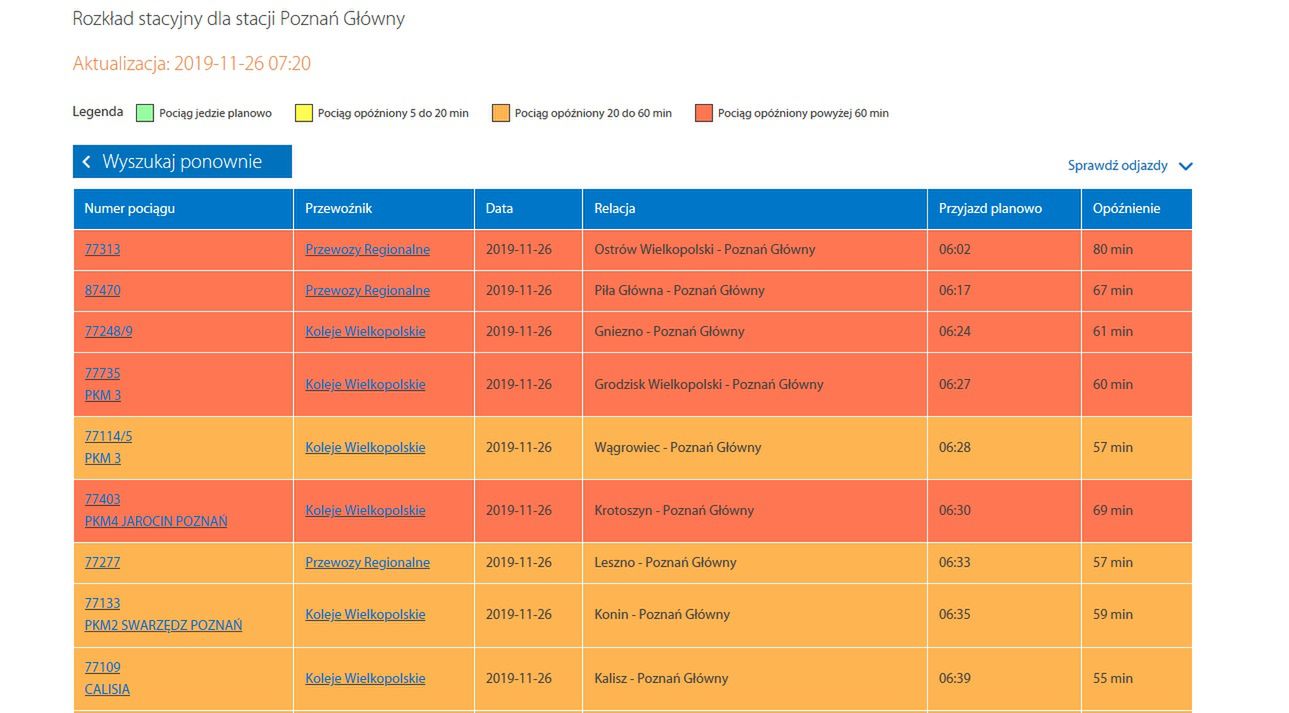1289x713 pixels.
Task: Open the PKM4 JAROCIN POZNAŃ link
Action: pyautogui.click(x=156, y=521)
